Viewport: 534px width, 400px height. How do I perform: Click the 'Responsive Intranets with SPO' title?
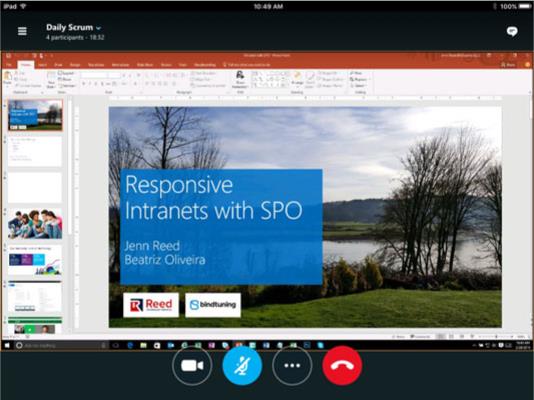[x=214, y=198]
